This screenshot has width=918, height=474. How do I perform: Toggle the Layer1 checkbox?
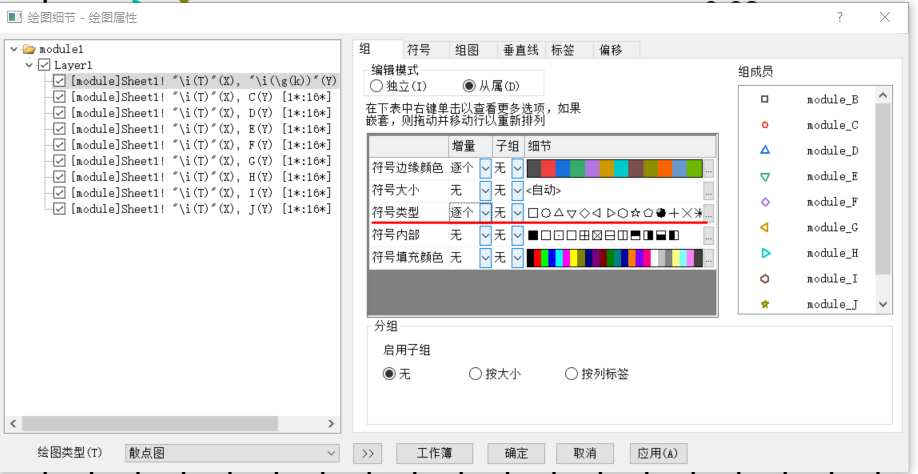(x=44, y=66)
